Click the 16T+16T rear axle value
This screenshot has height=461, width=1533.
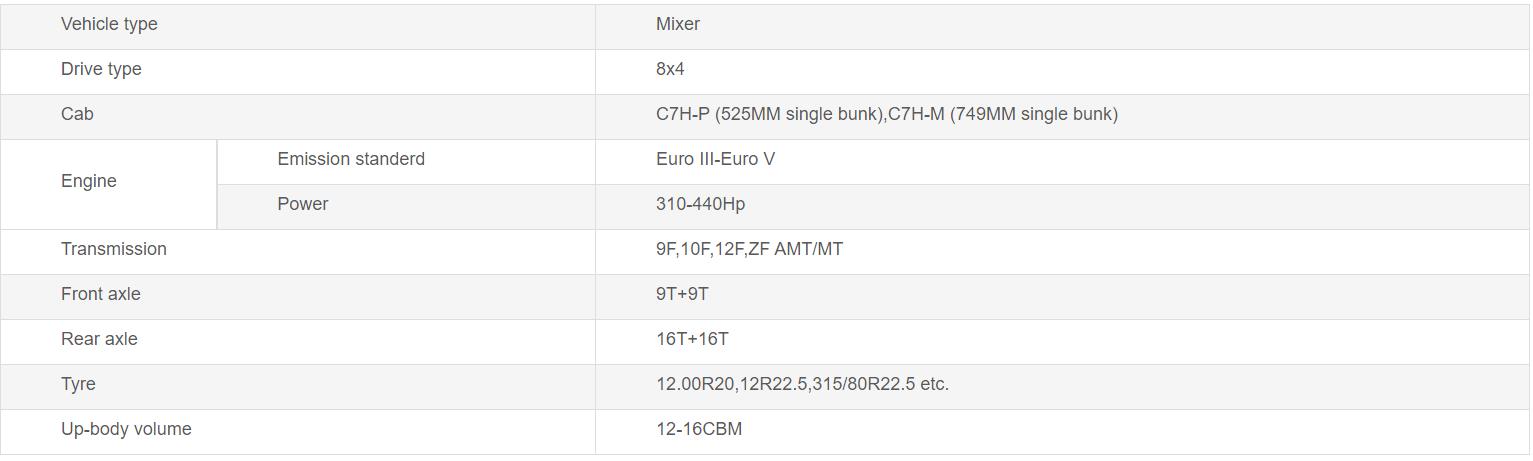692,339
